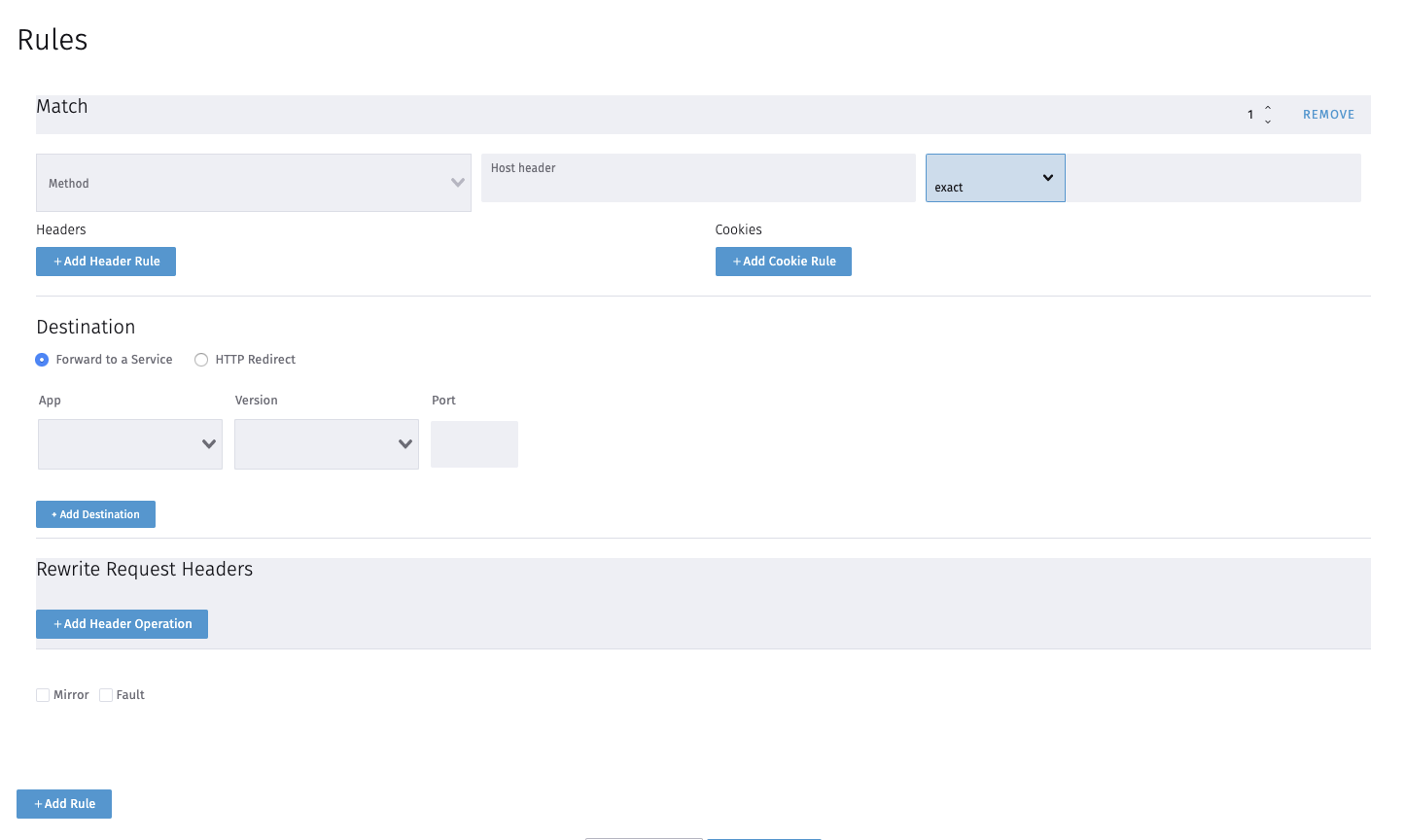
Task: Click into the Host header field
Action: (x=698, y=178)
